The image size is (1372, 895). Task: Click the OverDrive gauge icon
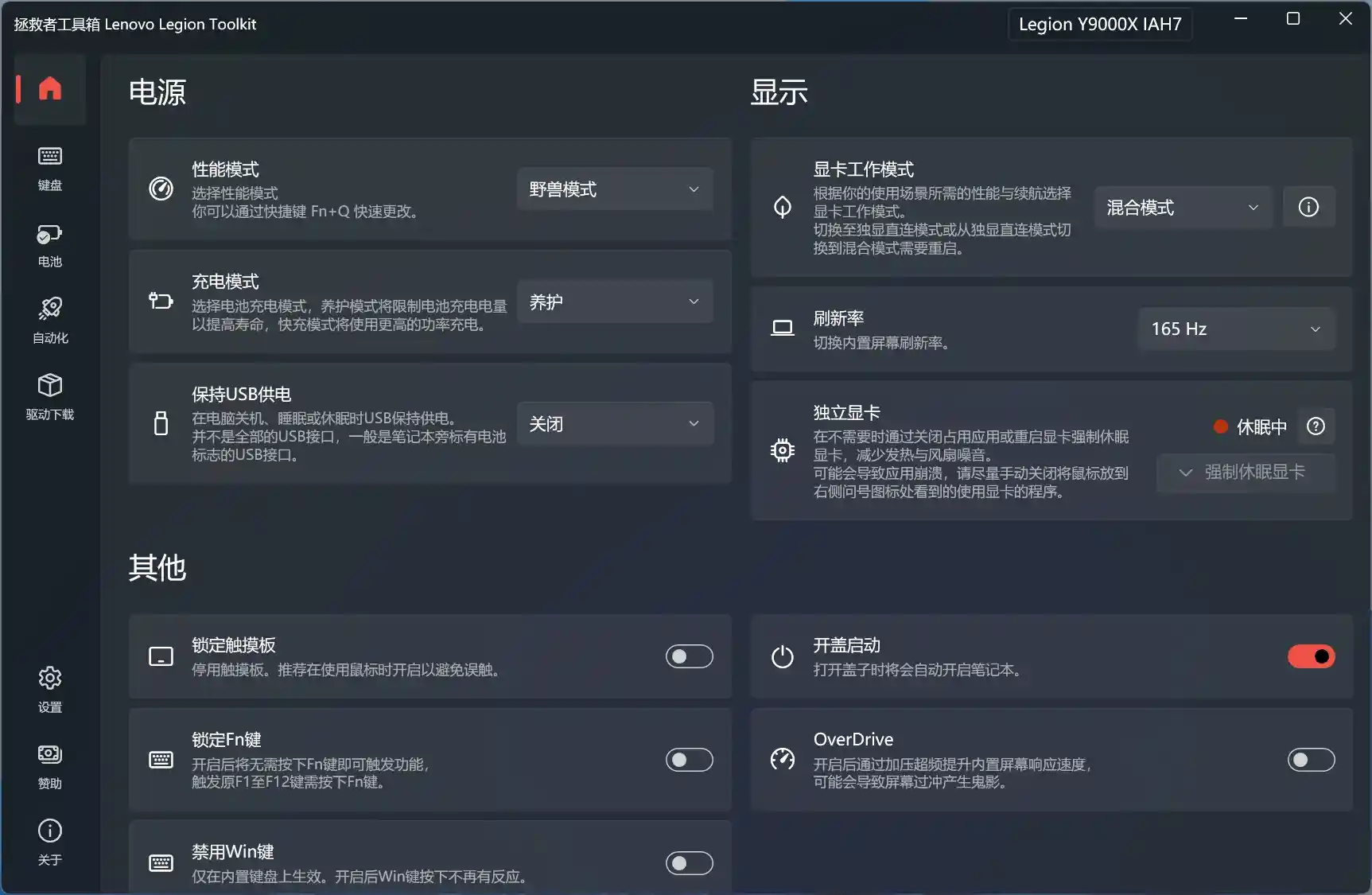783,760
